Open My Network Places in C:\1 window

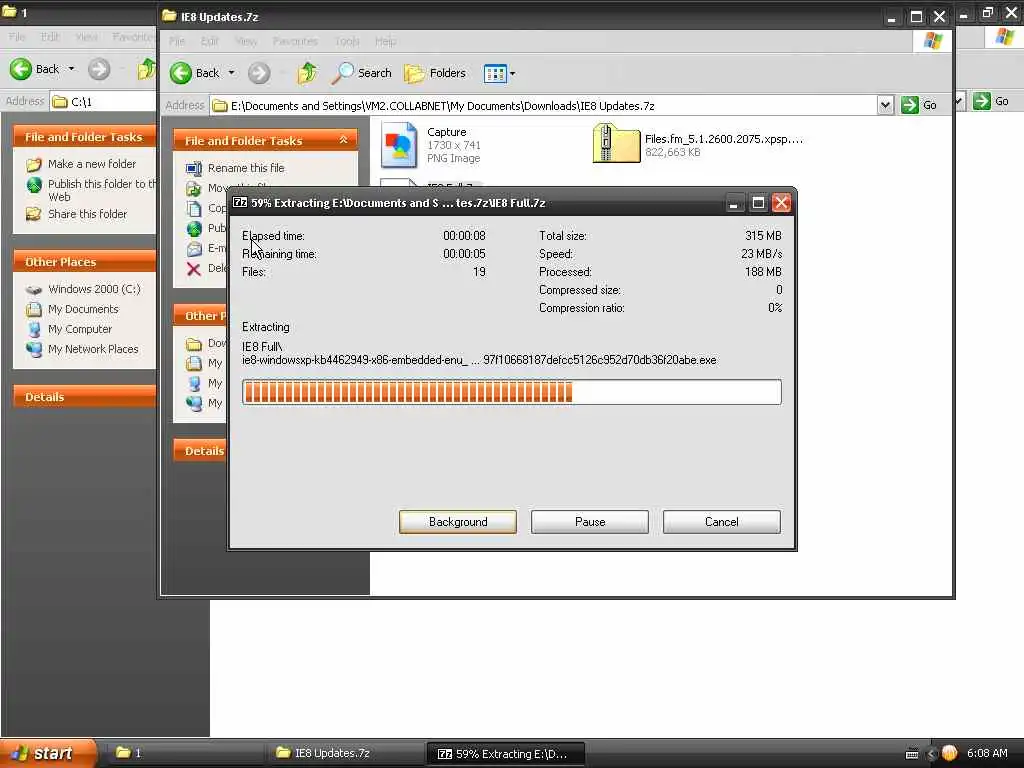[x=93, y=349]
